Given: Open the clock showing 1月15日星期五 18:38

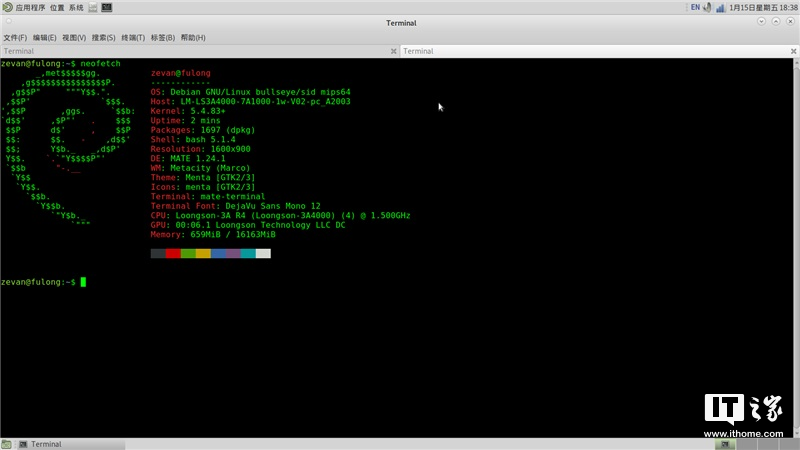Looking at the screenshot, I should coord(763,8).
